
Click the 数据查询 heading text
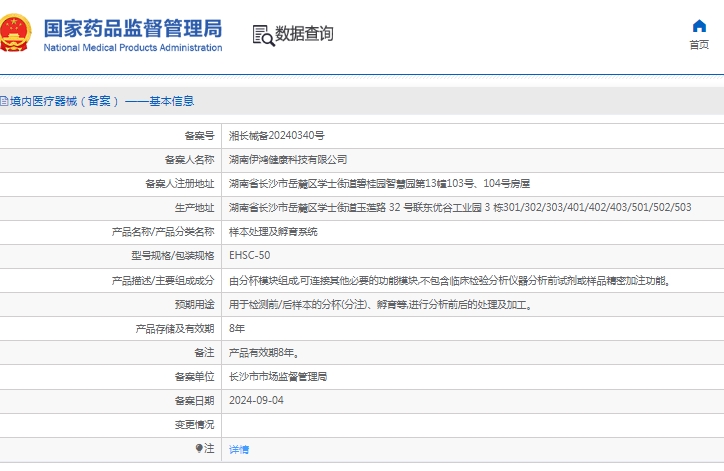coord(304,34)
